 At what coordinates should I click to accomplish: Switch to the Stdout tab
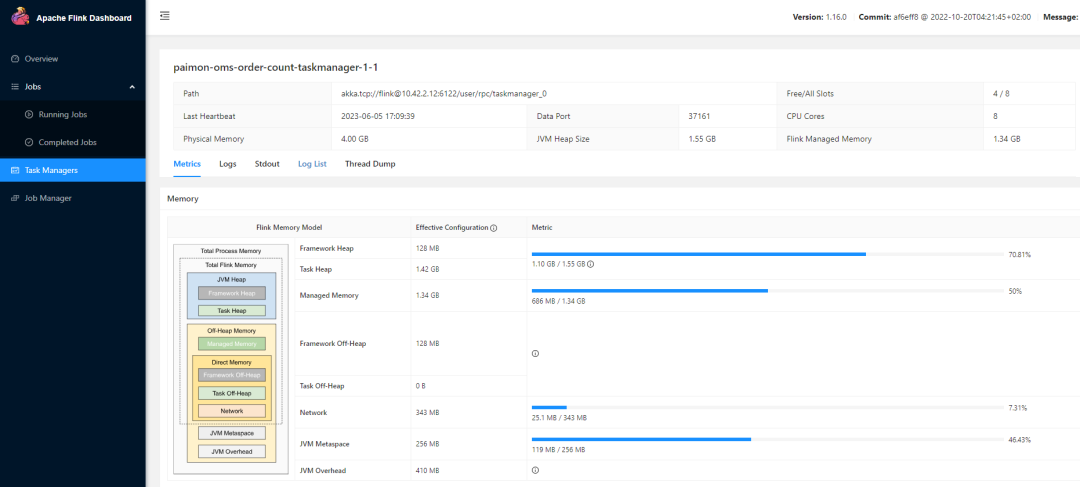point(267,163)
